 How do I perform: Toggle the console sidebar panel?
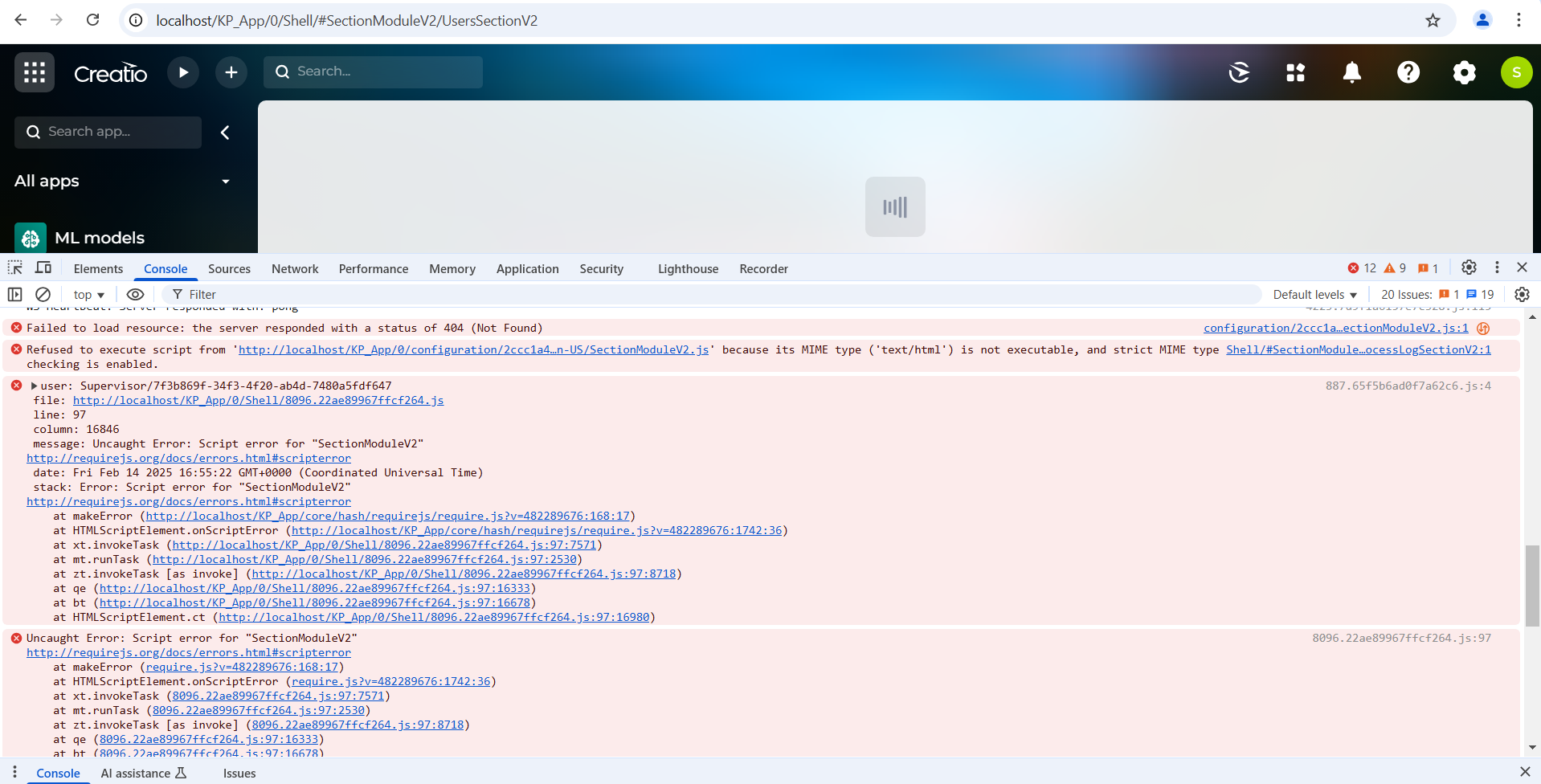[x=14, y=295]
